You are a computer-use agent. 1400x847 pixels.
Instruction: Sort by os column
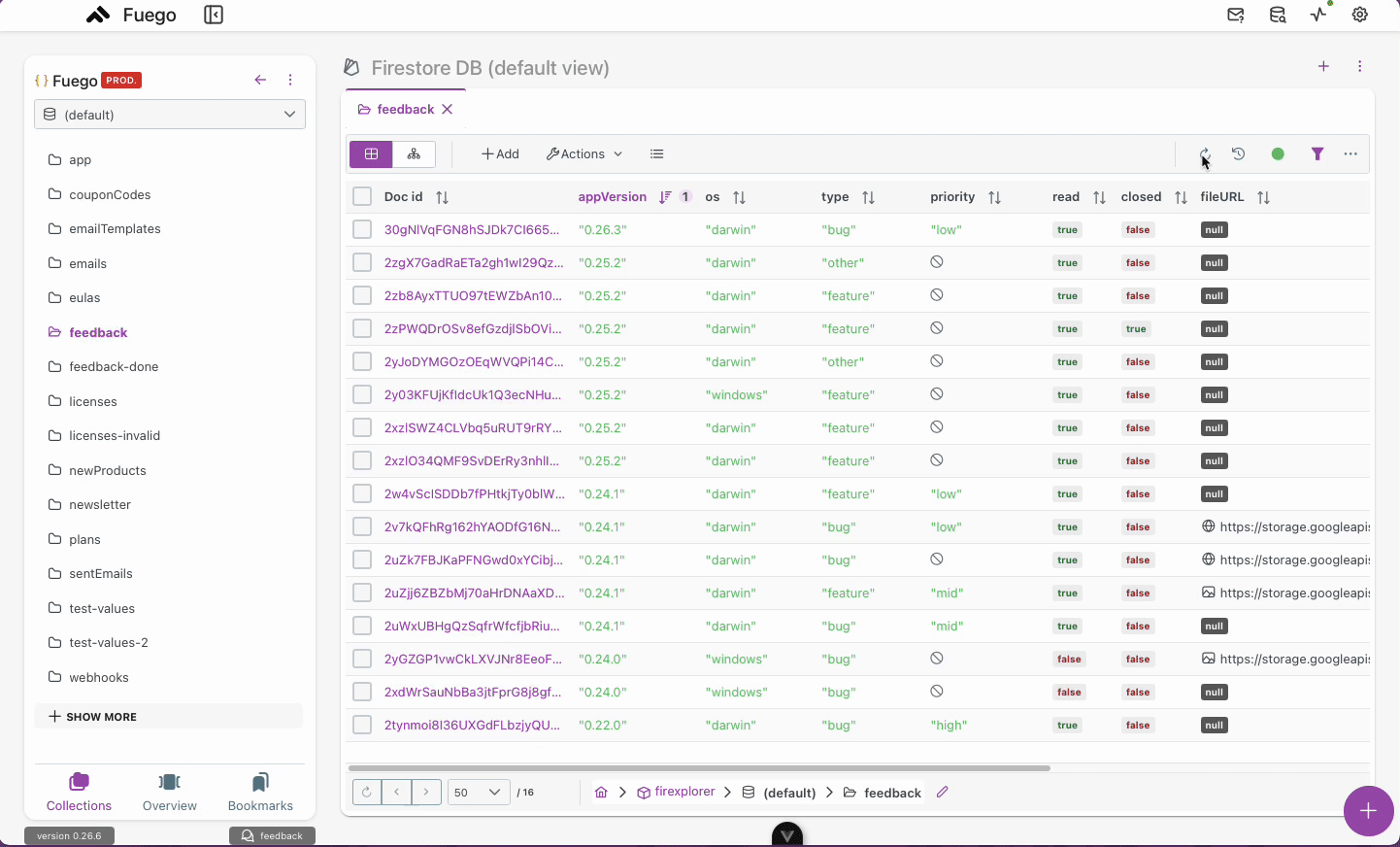[739, 197]
